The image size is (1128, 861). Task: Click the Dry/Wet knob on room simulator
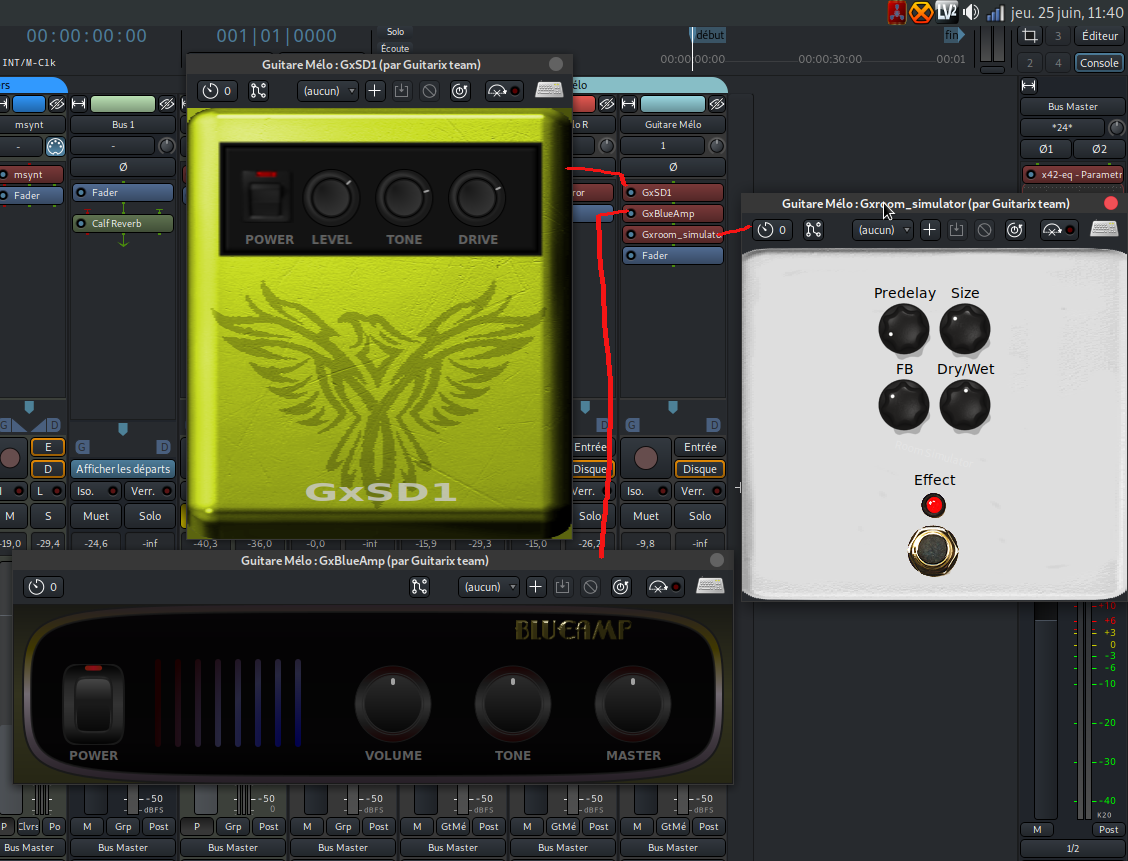[964, 406]
